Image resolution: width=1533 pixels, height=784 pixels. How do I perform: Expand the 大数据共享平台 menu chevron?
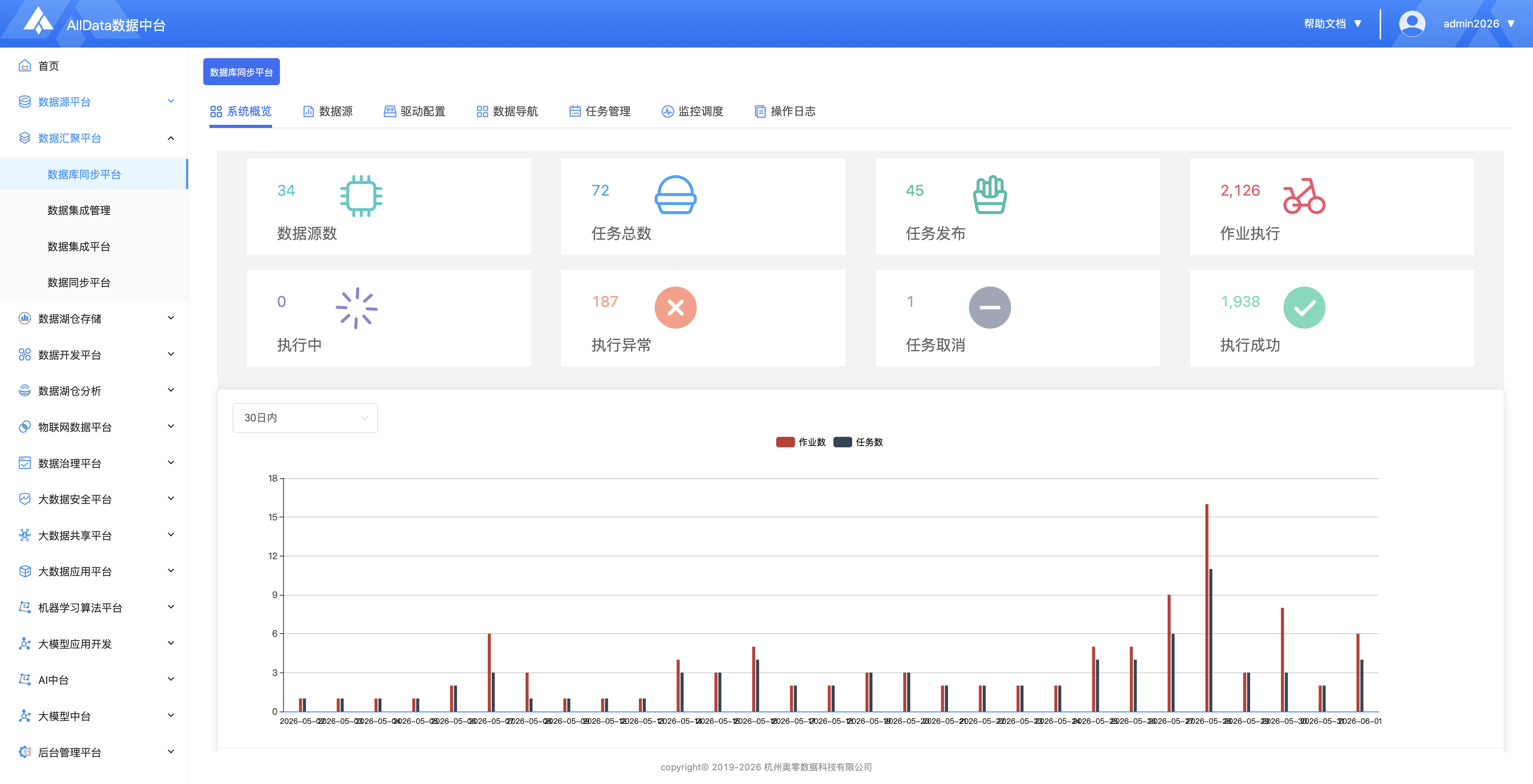pyautogui.click(x=171, y=535)
